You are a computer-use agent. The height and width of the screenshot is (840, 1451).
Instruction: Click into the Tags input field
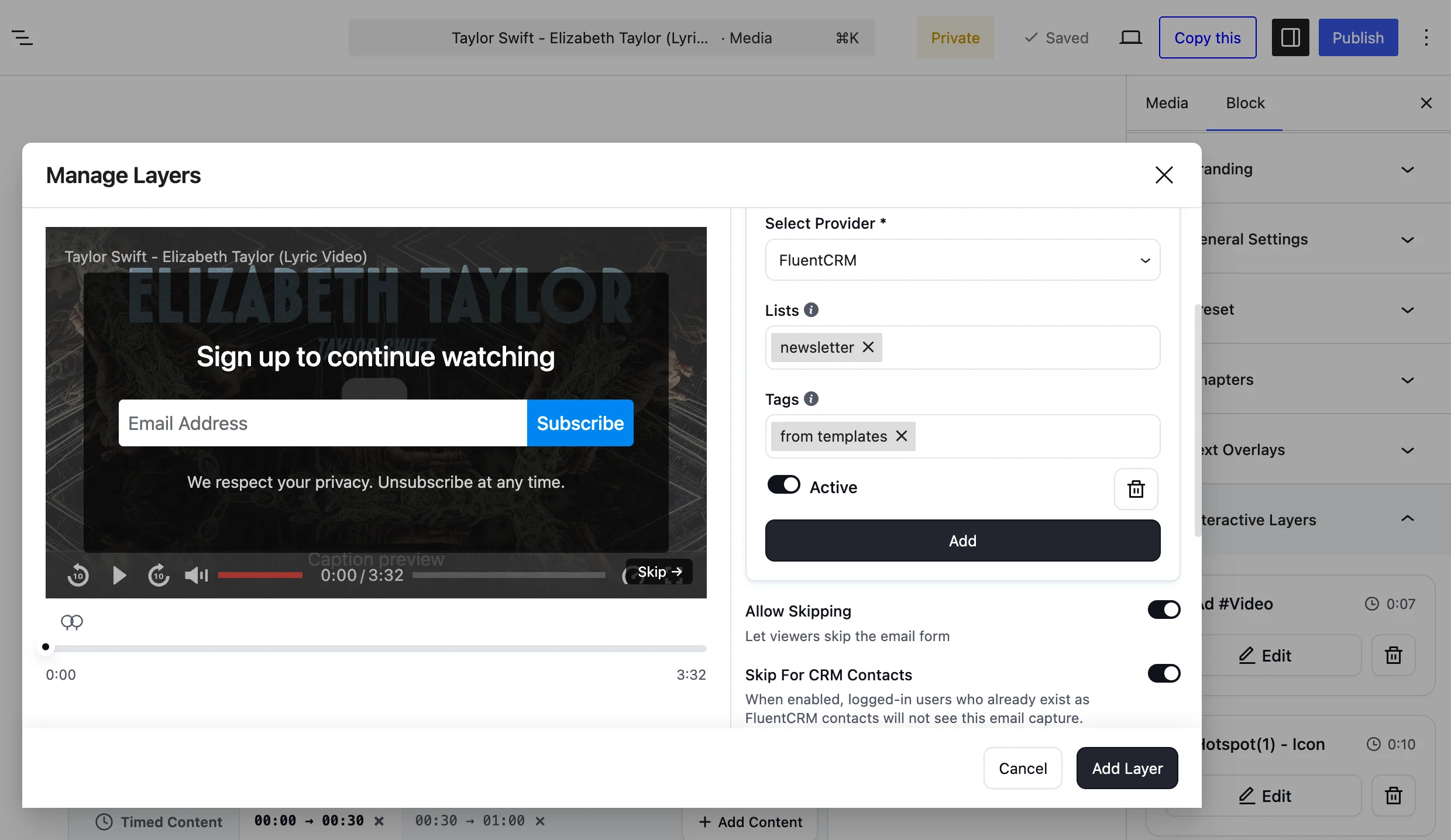pos(962,436)
